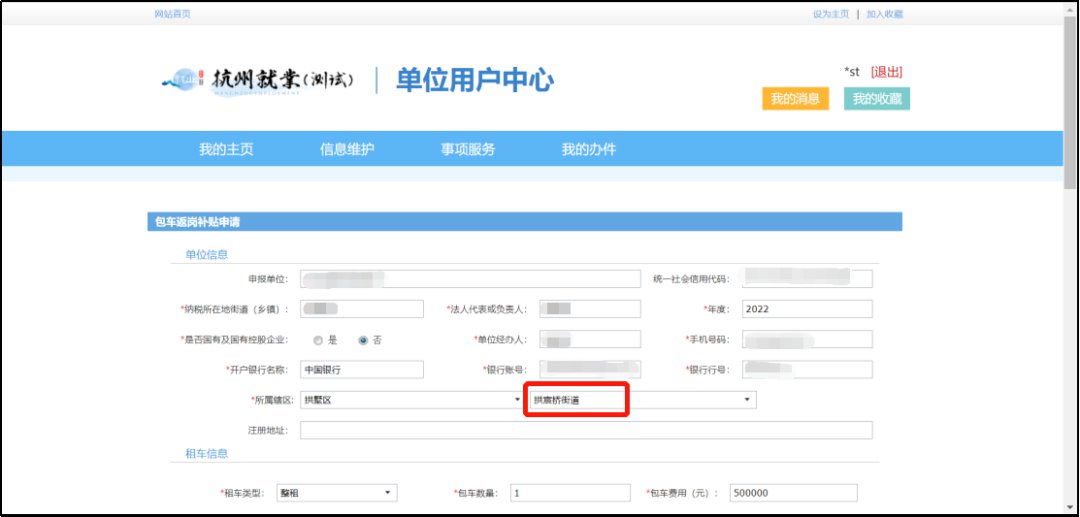Select the 否 radio button for state-owned enterprise

click(x=363, y=340)
